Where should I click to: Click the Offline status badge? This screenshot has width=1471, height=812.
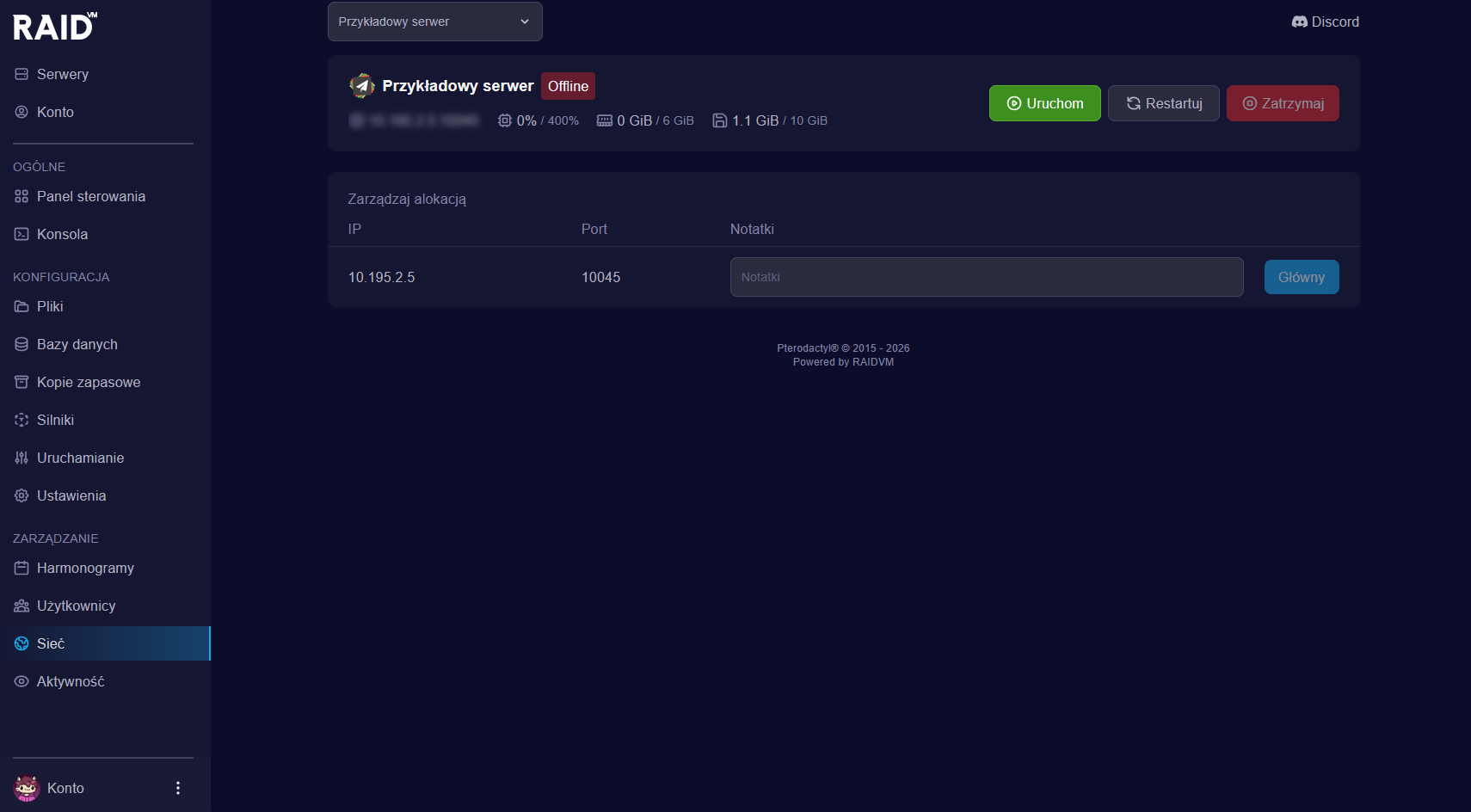(568, 86)
